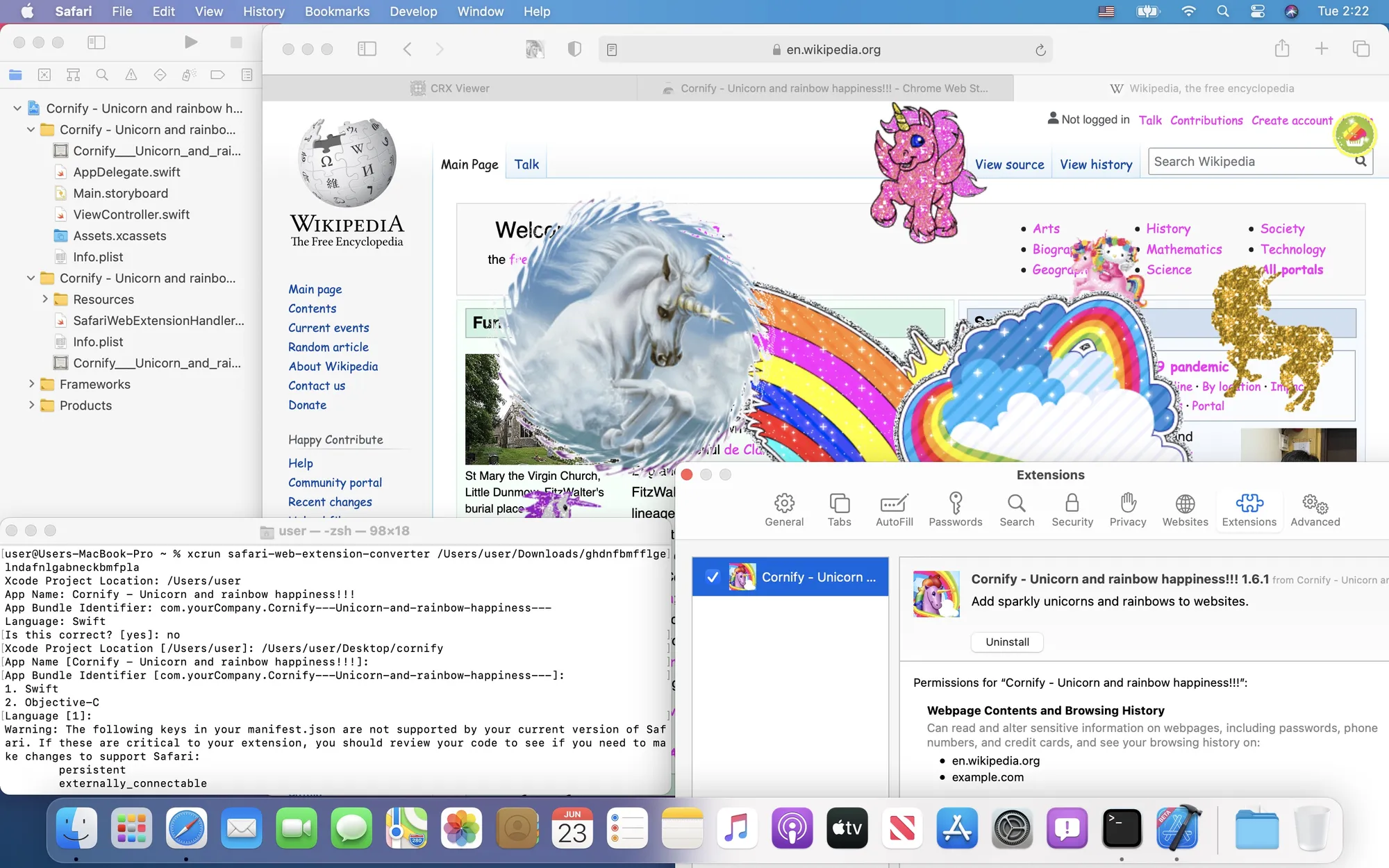Open Wikipedia View history link

coord(1096,165)
